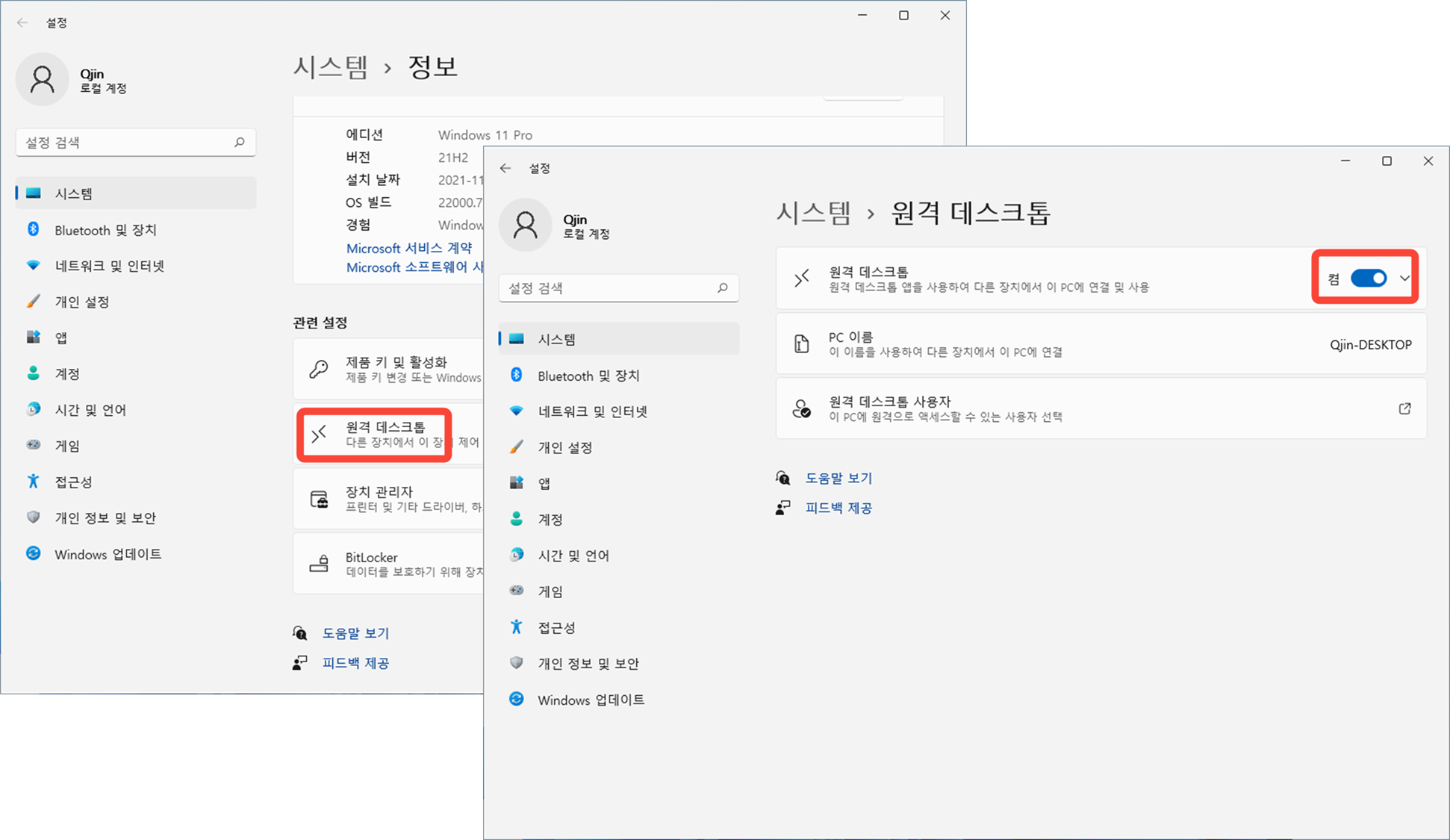Screen dimensions: 1450x840
Task: Click 접근성 icon in rear window sidebar
Action: [x=33, y=482]
